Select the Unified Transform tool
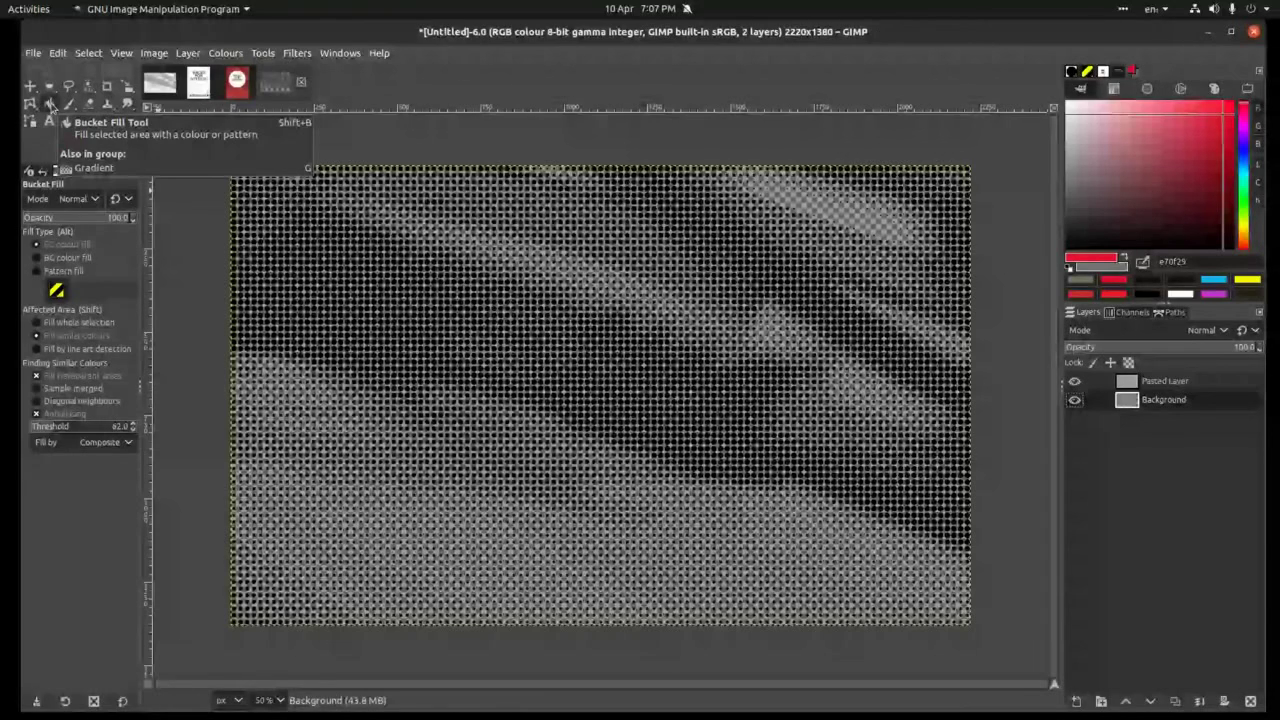The height and width of the screenshot is (720, 1280). 127,87
